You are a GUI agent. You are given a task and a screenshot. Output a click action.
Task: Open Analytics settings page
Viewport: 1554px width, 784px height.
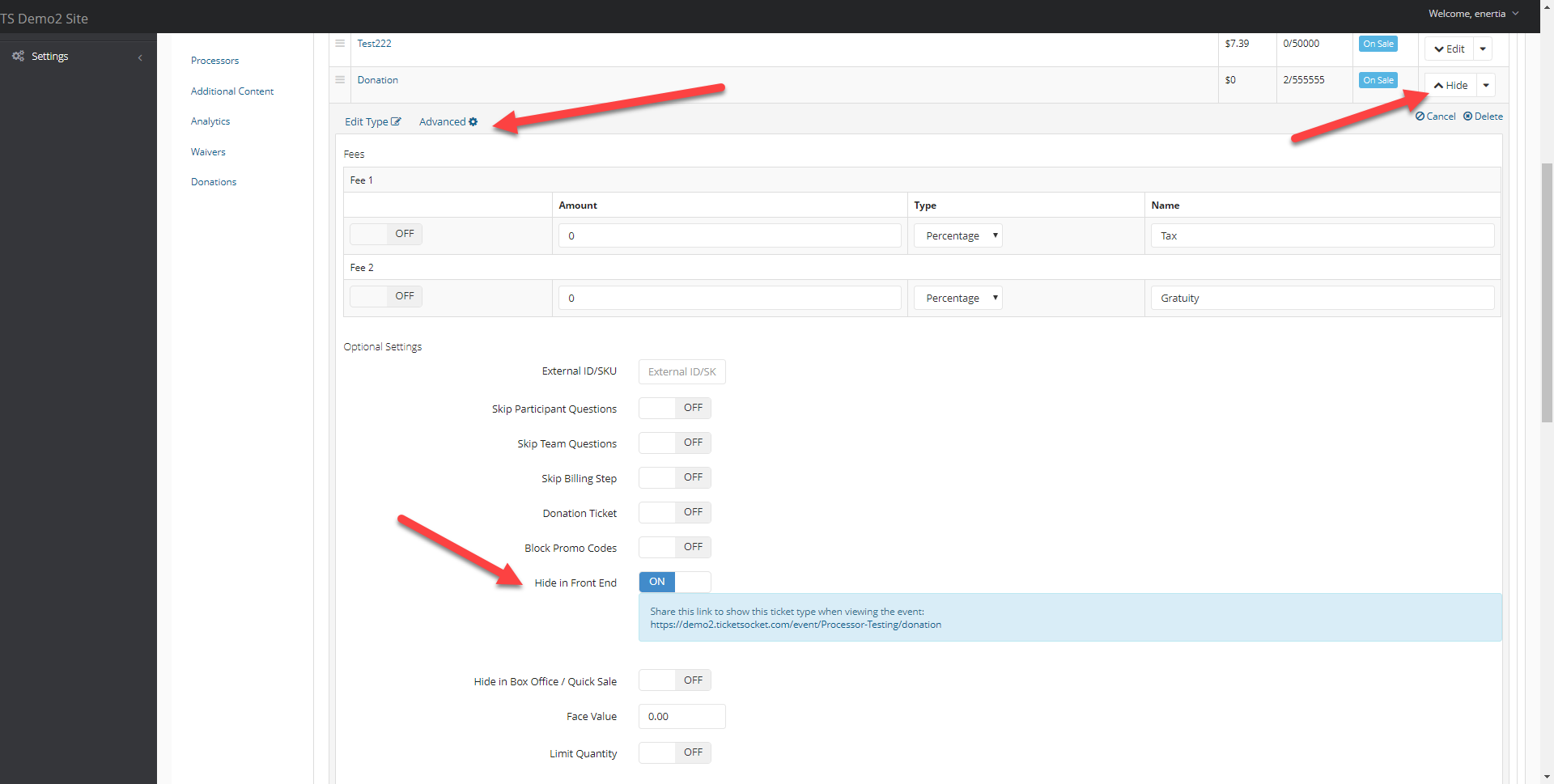pos(210,121)
